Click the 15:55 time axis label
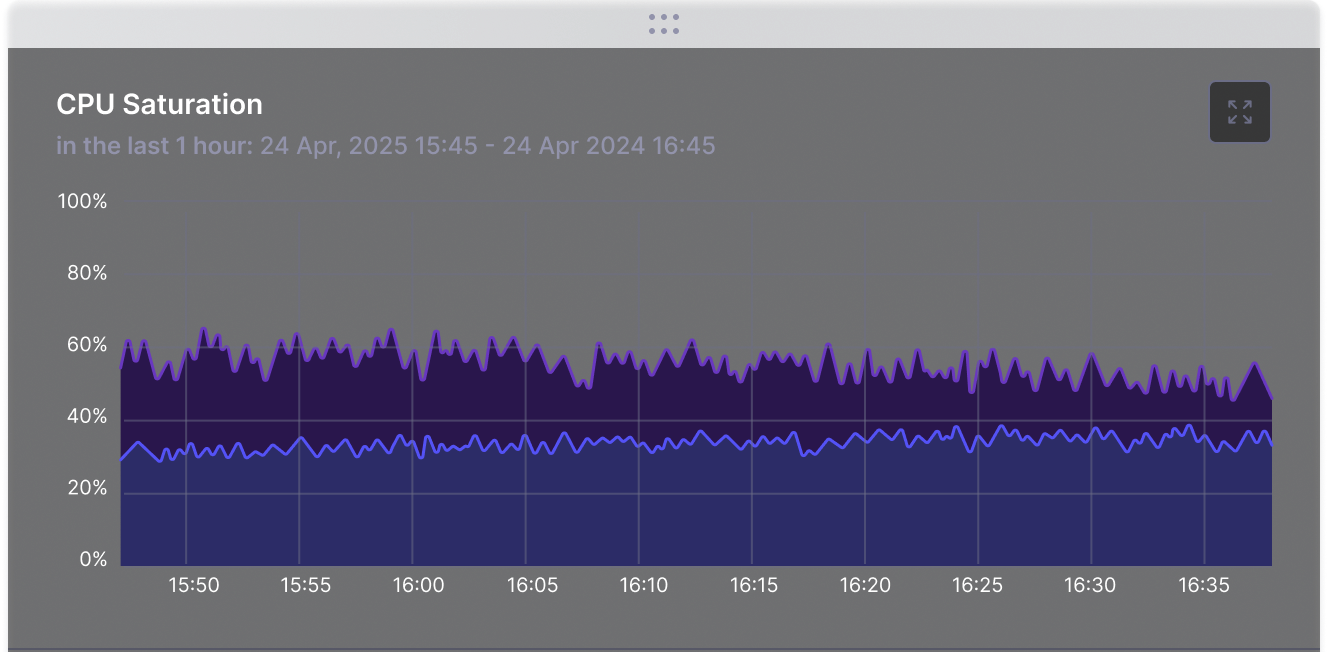Viewport: 1328px width, 652px height. 305,586
